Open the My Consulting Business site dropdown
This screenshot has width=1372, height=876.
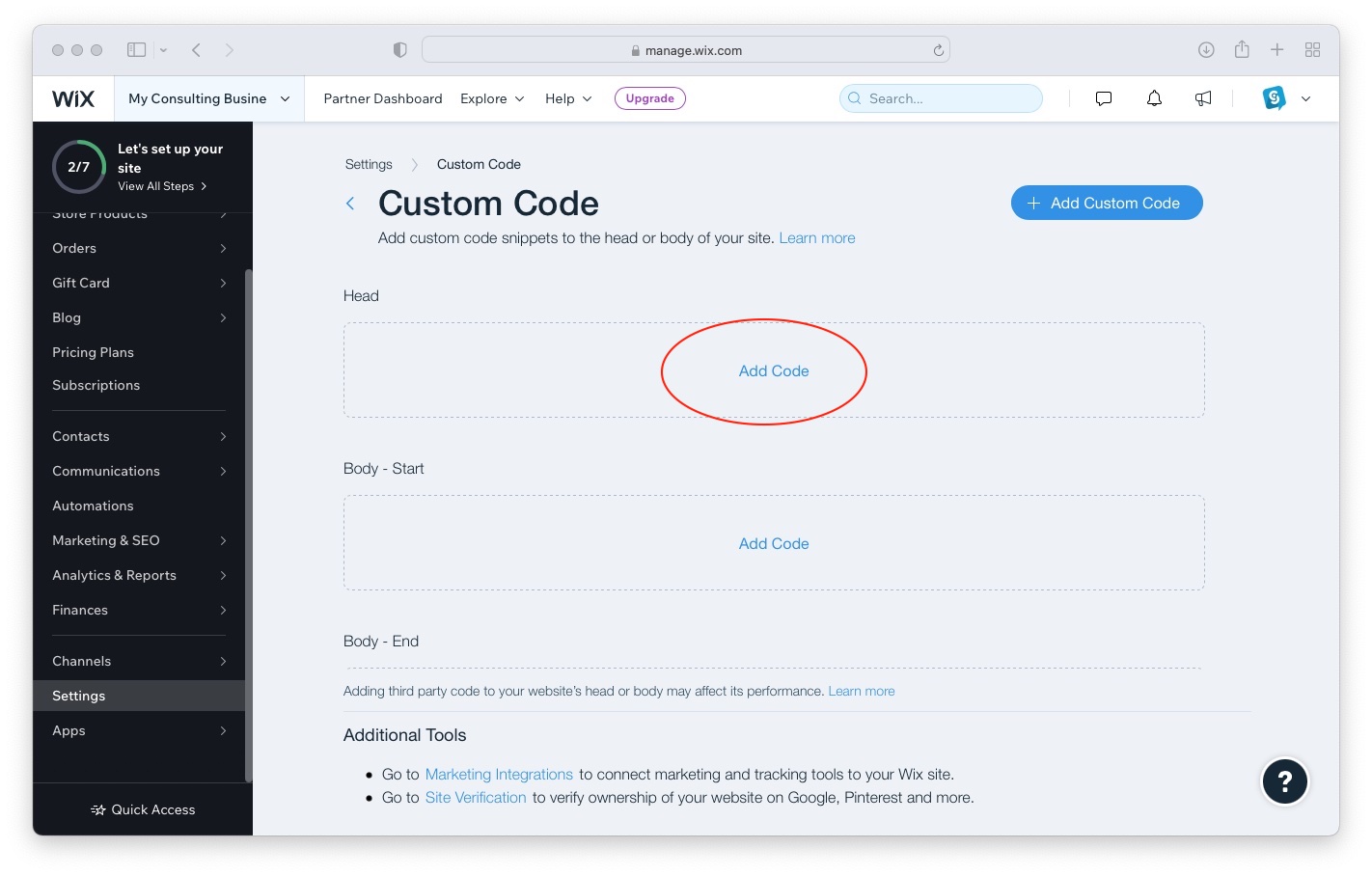point(209,98)
